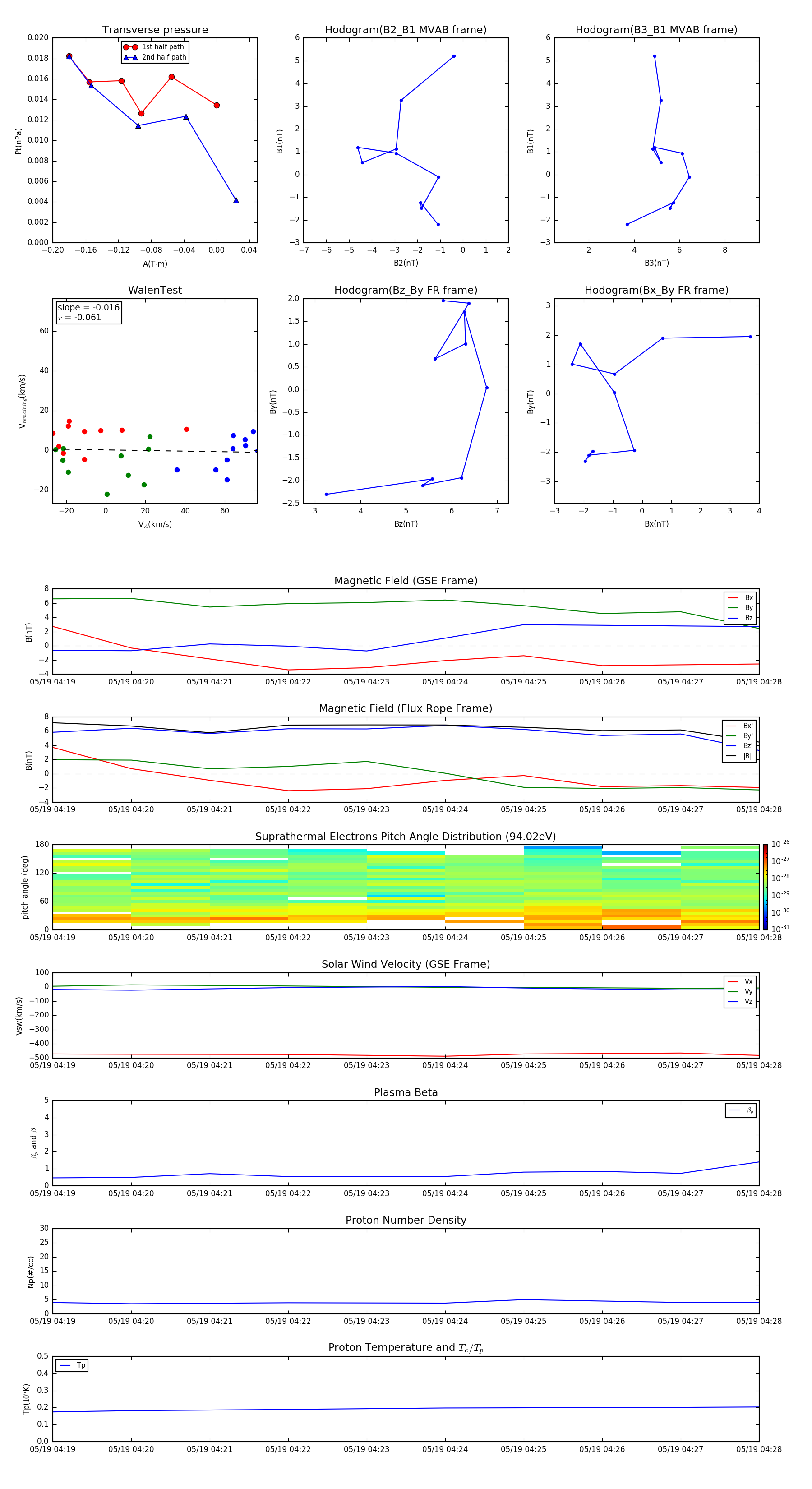
Task: Click the "Tp(10^6K)" axis label
Action: tap(26, 1399)
